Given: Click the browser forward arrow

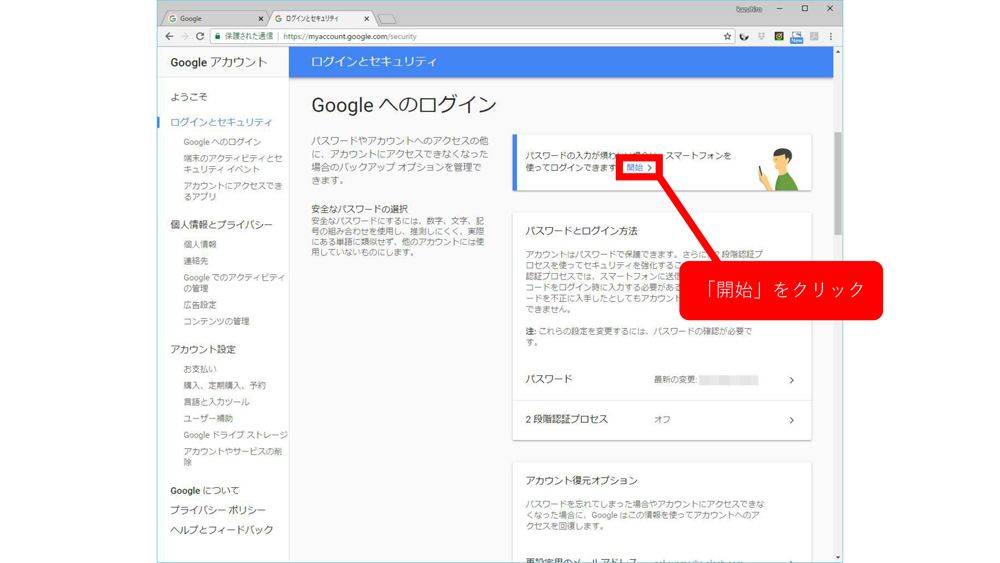Looking at the screenshot, I should (184, 36).
